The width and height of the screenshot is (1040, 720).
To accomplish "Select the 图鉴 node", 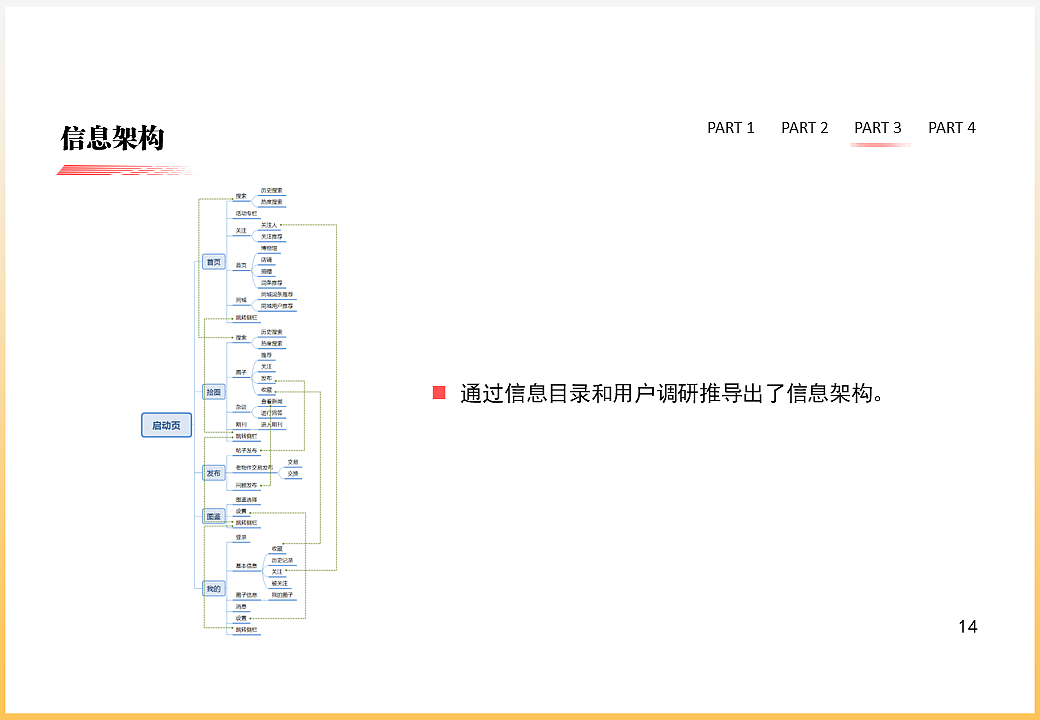I will click(x=213, y=515).
